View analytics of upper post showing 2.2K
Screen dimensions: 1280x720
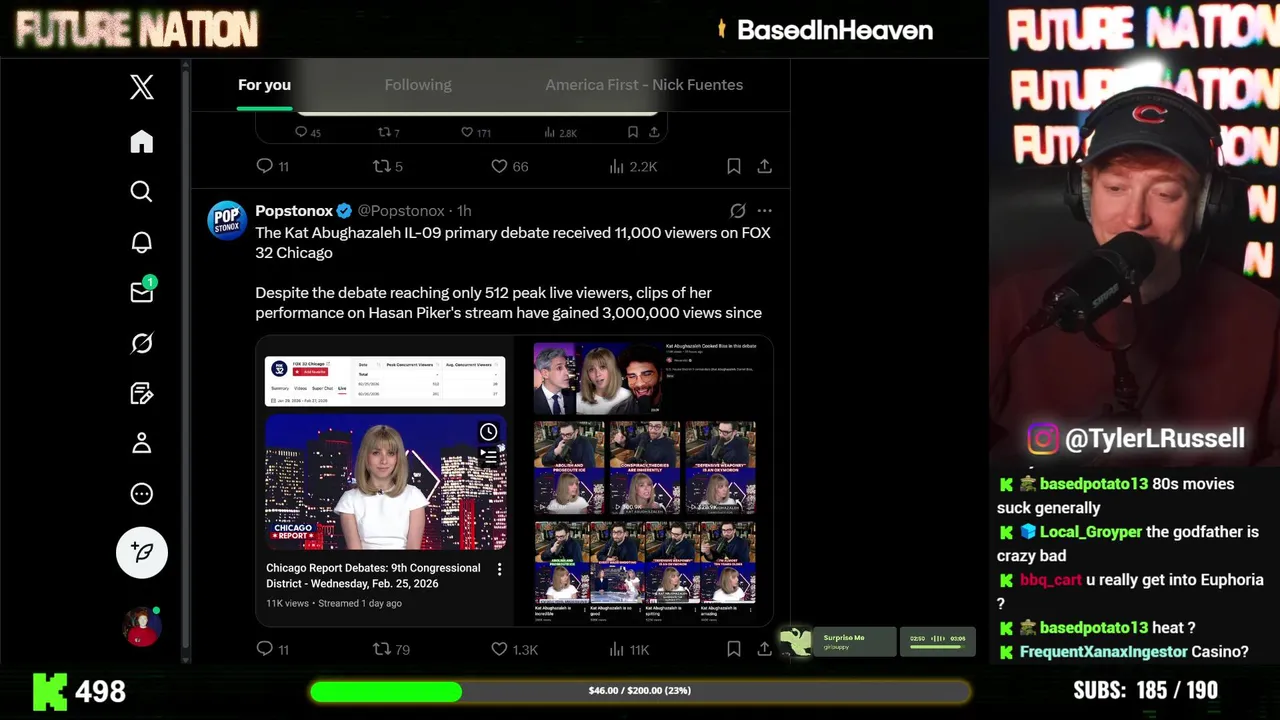(633, 166)
